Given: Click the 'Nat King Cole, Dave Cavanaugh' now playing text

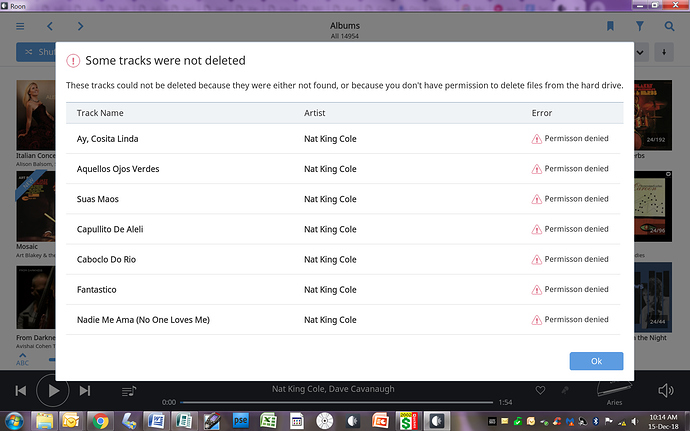Looking at the screenshot, I should (x=333, y=389).
